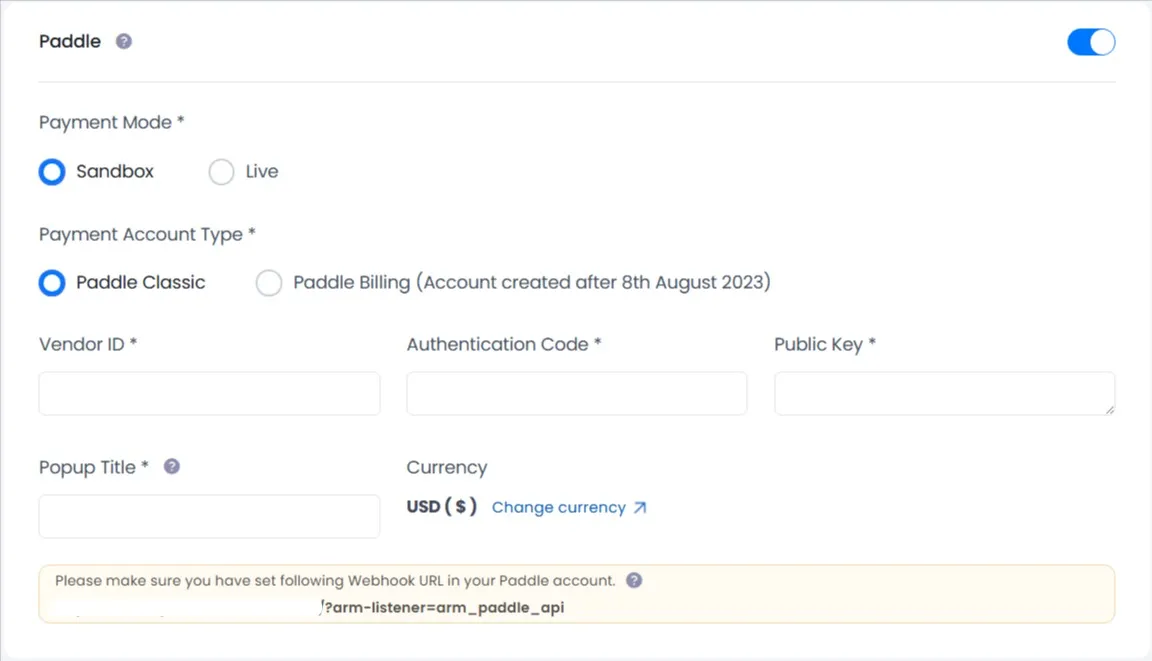
Task: Click the help icon after the Webhook URL notice
Action: [633, 580]
